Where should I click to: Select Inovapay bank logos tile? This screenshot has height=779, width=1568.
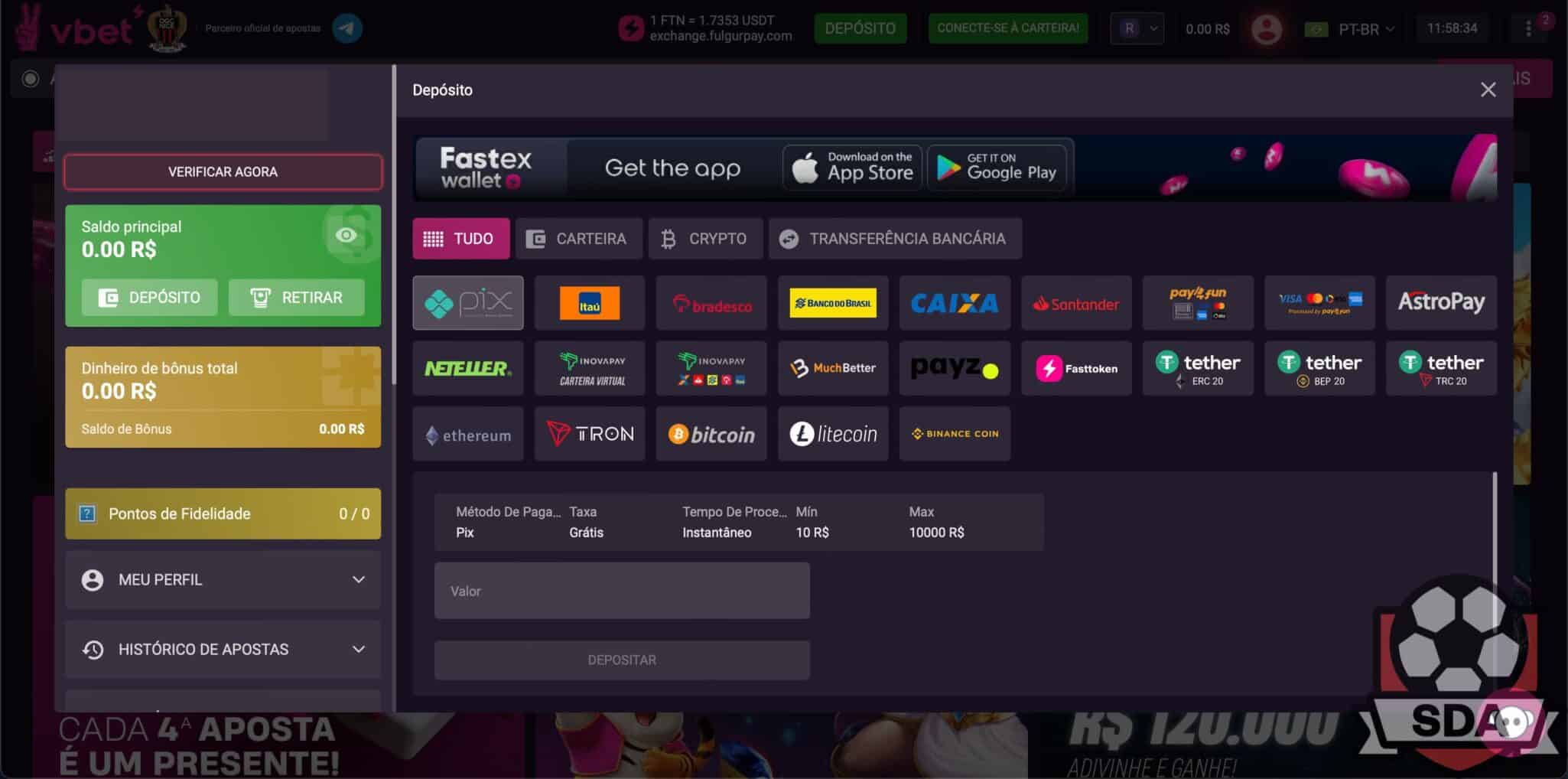[711, 368]
